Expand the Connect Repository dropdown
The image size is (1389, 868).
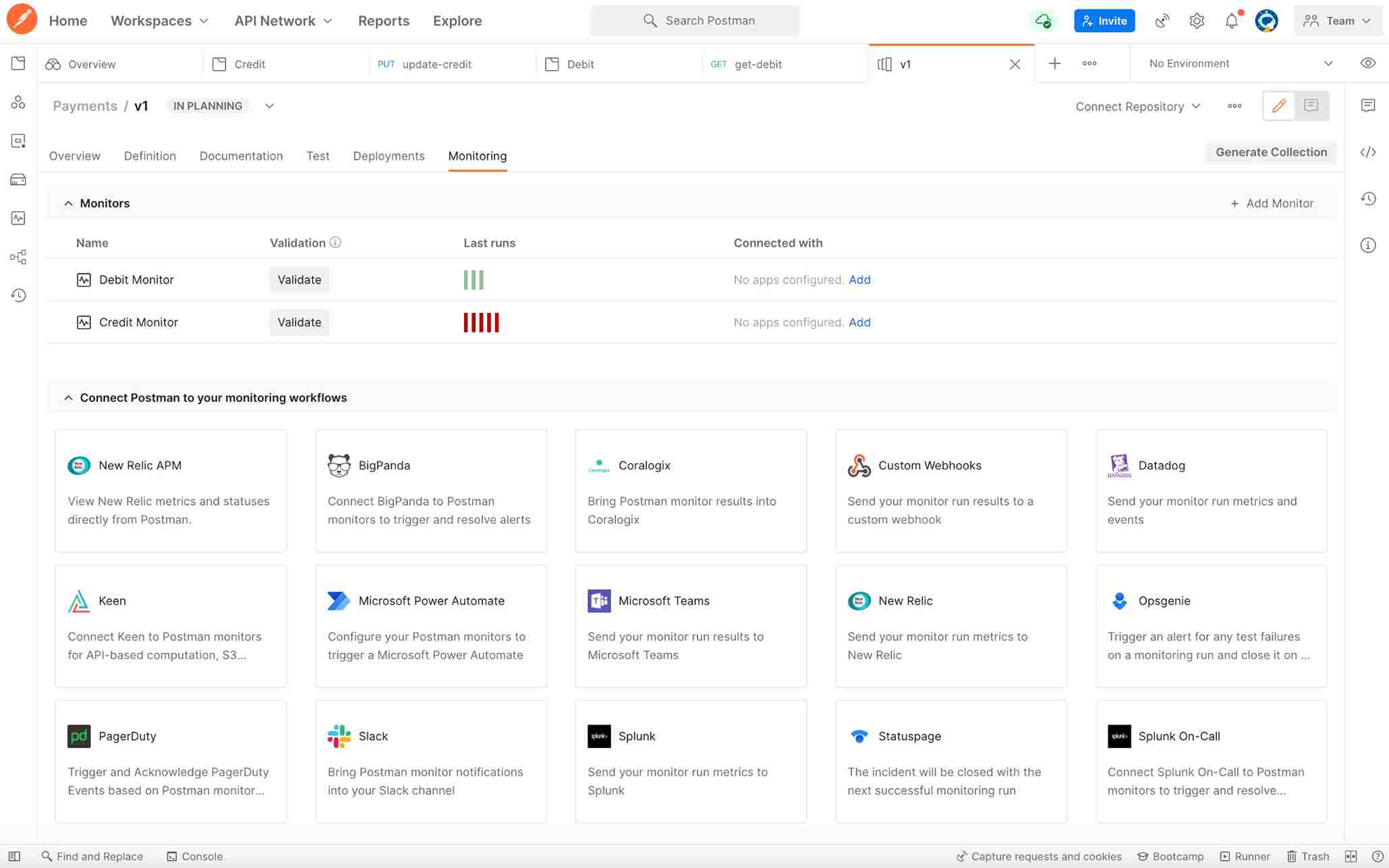pyautogui.click(x=1138, y=106)
